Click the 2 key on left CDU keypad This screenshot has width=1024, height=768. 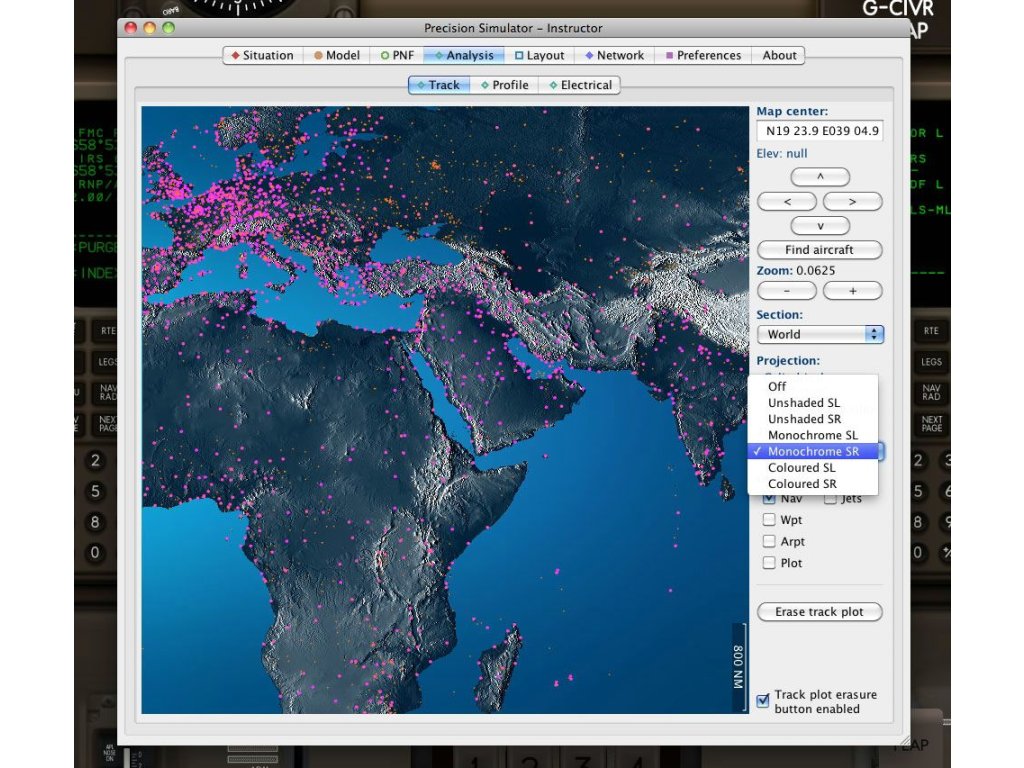pos(95,460)
